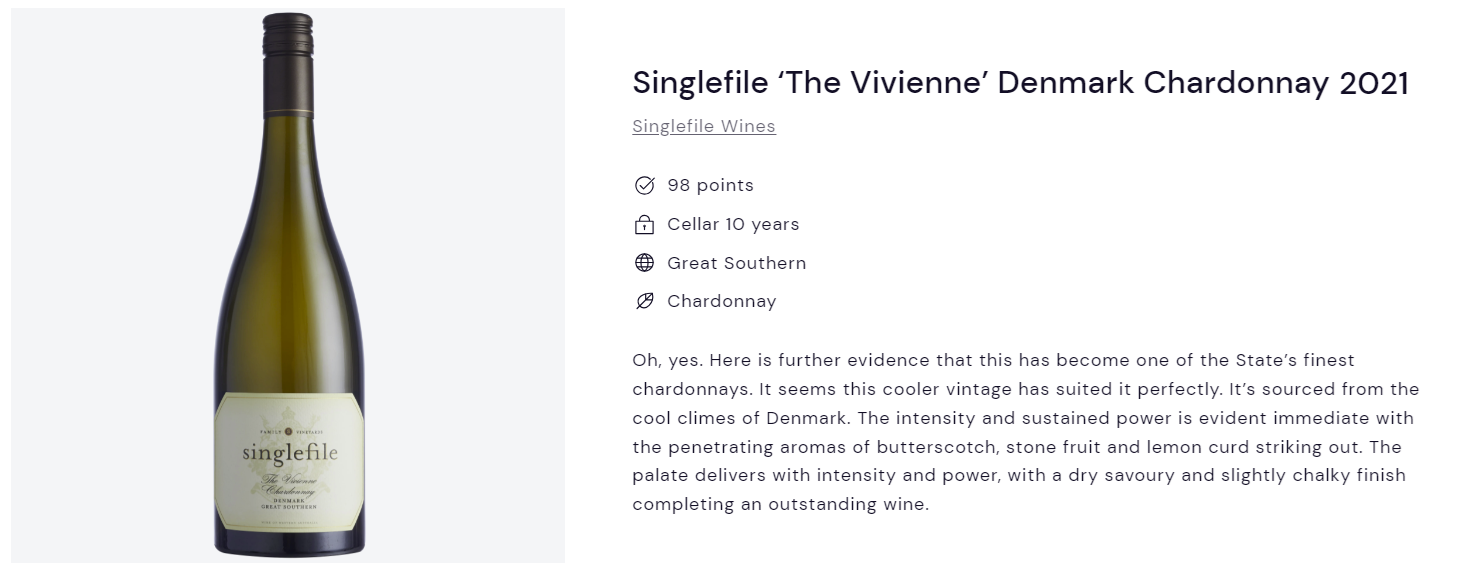Click the tasting notes paragraph
Viewport: 1466px width, 575px height.
click(1026, 432)
